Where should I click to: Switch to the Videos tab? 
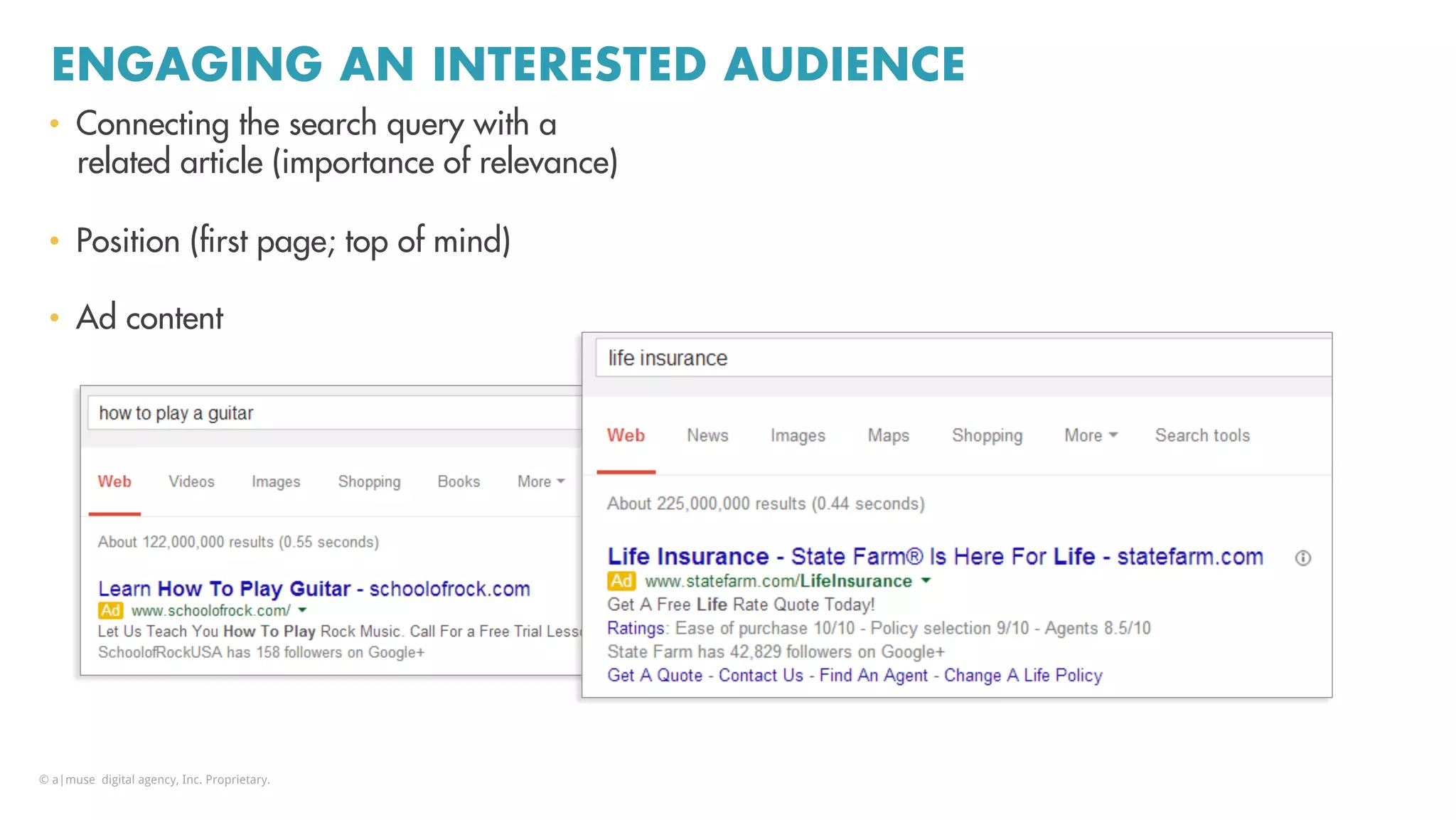191,481
